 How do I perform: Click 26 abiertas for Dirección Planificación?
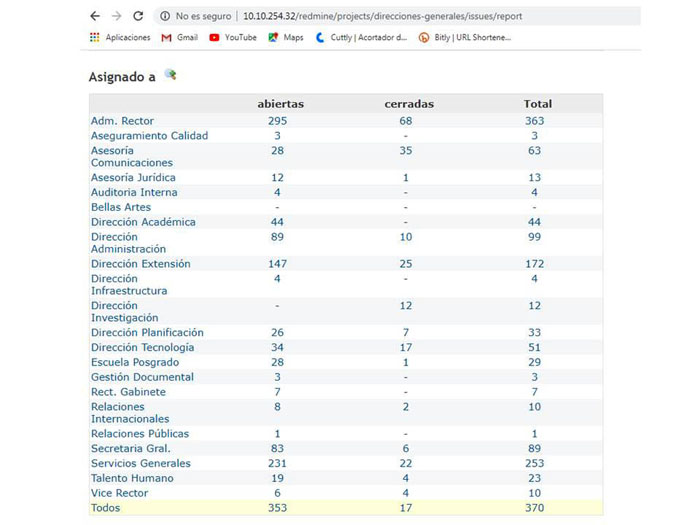pyautogui.click(x=277, y=333)
